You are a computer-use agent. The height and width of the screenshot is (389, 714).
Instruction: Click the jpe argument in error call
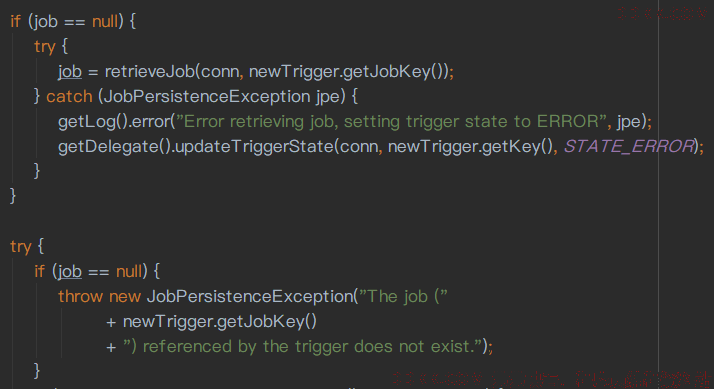click(x=628, y=122)
